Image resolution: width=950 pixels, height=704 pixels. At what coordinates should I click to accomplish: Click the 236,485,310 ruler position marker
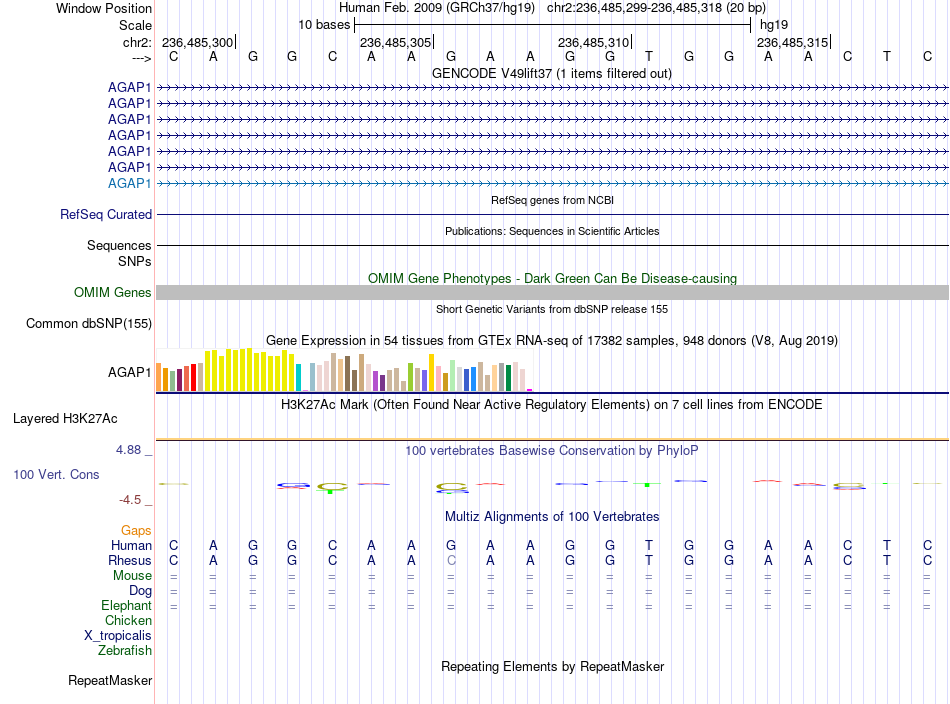point(594,42)
